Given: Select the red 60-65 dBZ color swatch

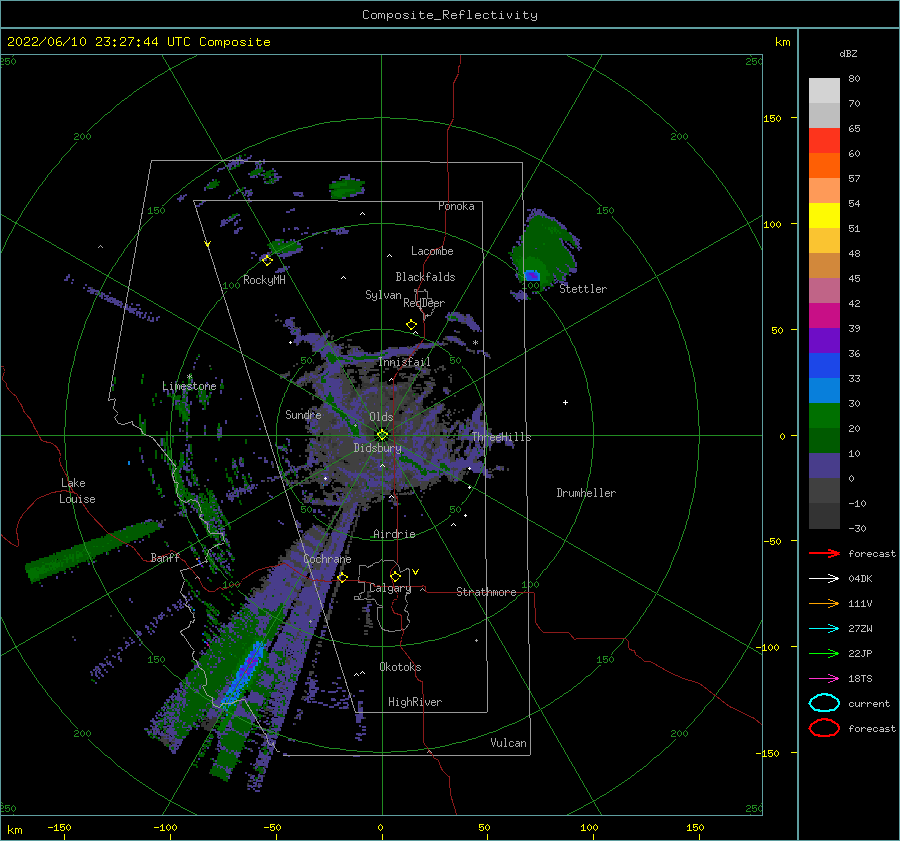Looking at the screenshot, I should [824, 141].
